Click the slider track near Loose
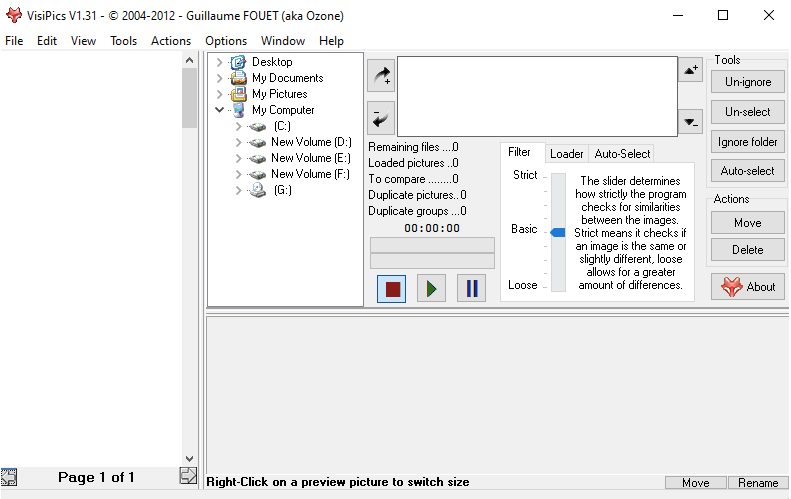The width and height of the screenshot is (791, 499). pyautogui.click(x=558, y=286)
